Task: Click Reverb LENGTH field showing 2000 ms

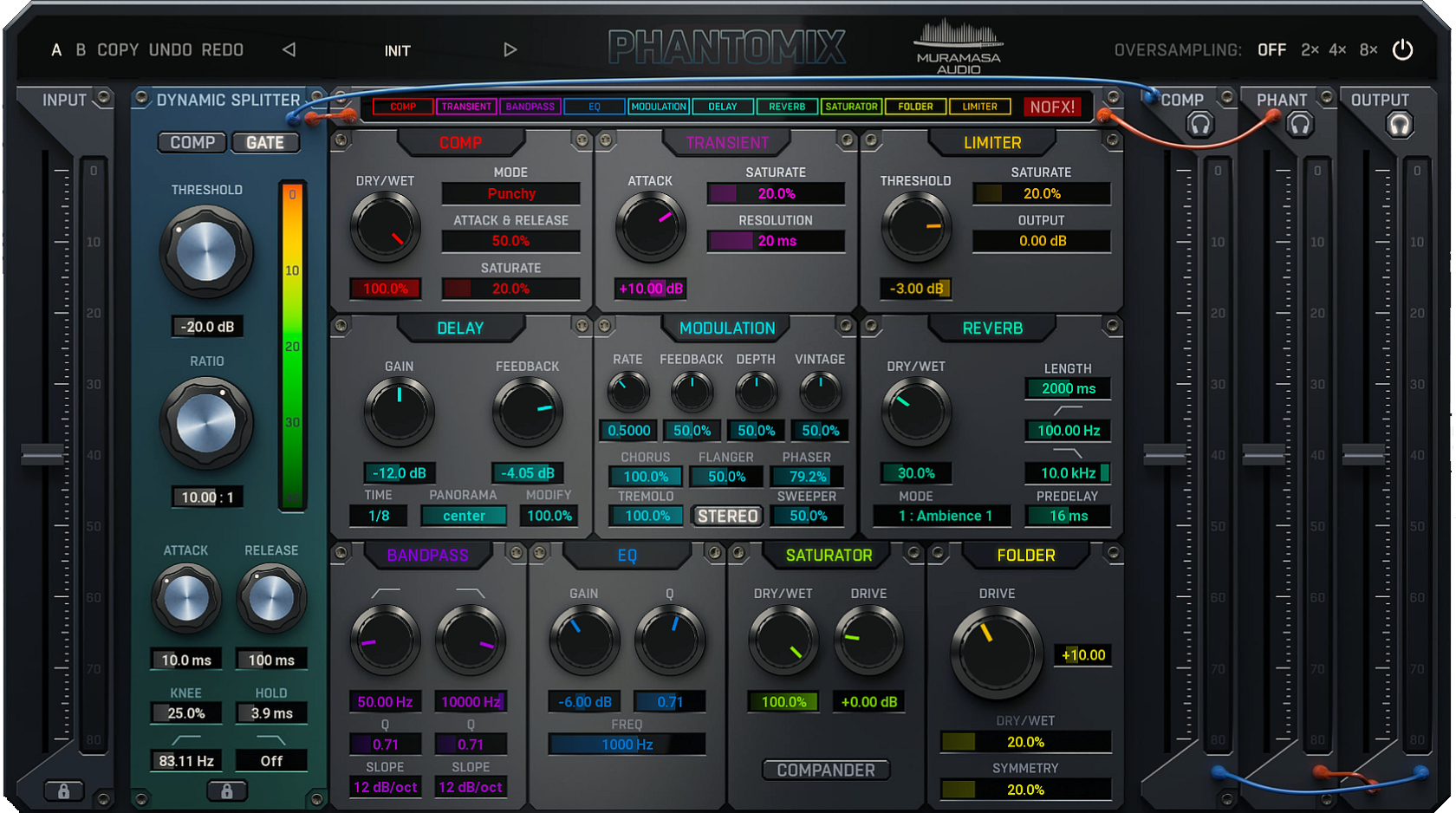Action: [1069, 388]
